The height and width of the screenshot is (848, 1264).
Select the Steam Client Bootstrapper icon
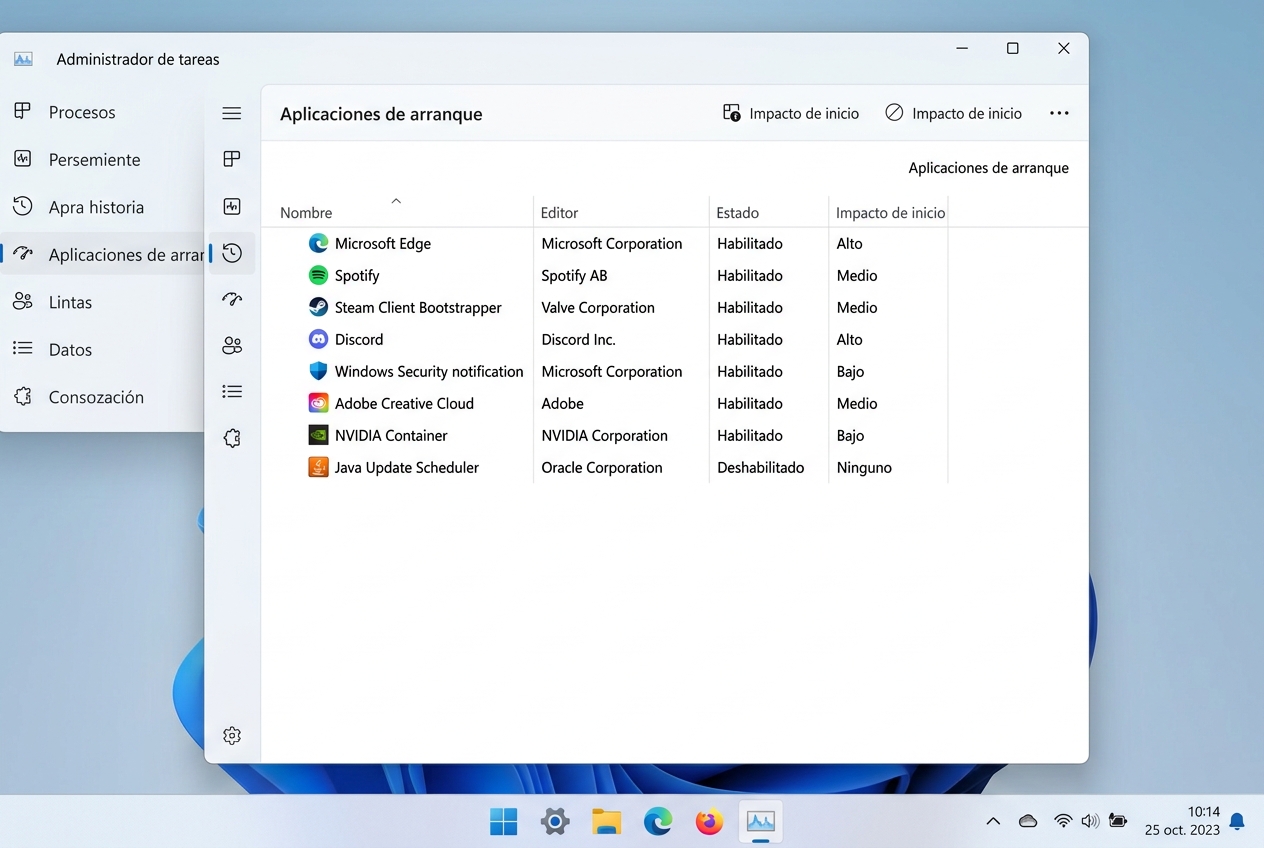tap(318, 307)
